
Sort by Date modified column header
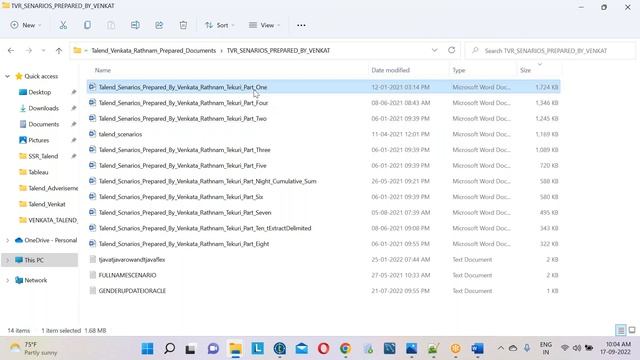[x=390, y=70]
